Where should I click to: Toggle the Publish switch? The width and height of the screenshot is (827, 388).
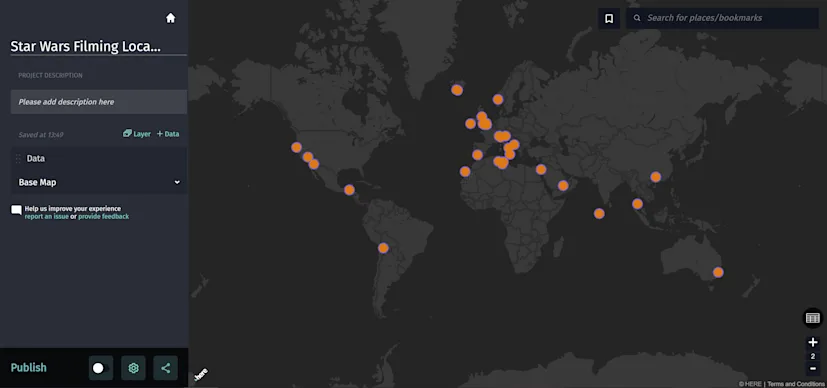point(101,368)
